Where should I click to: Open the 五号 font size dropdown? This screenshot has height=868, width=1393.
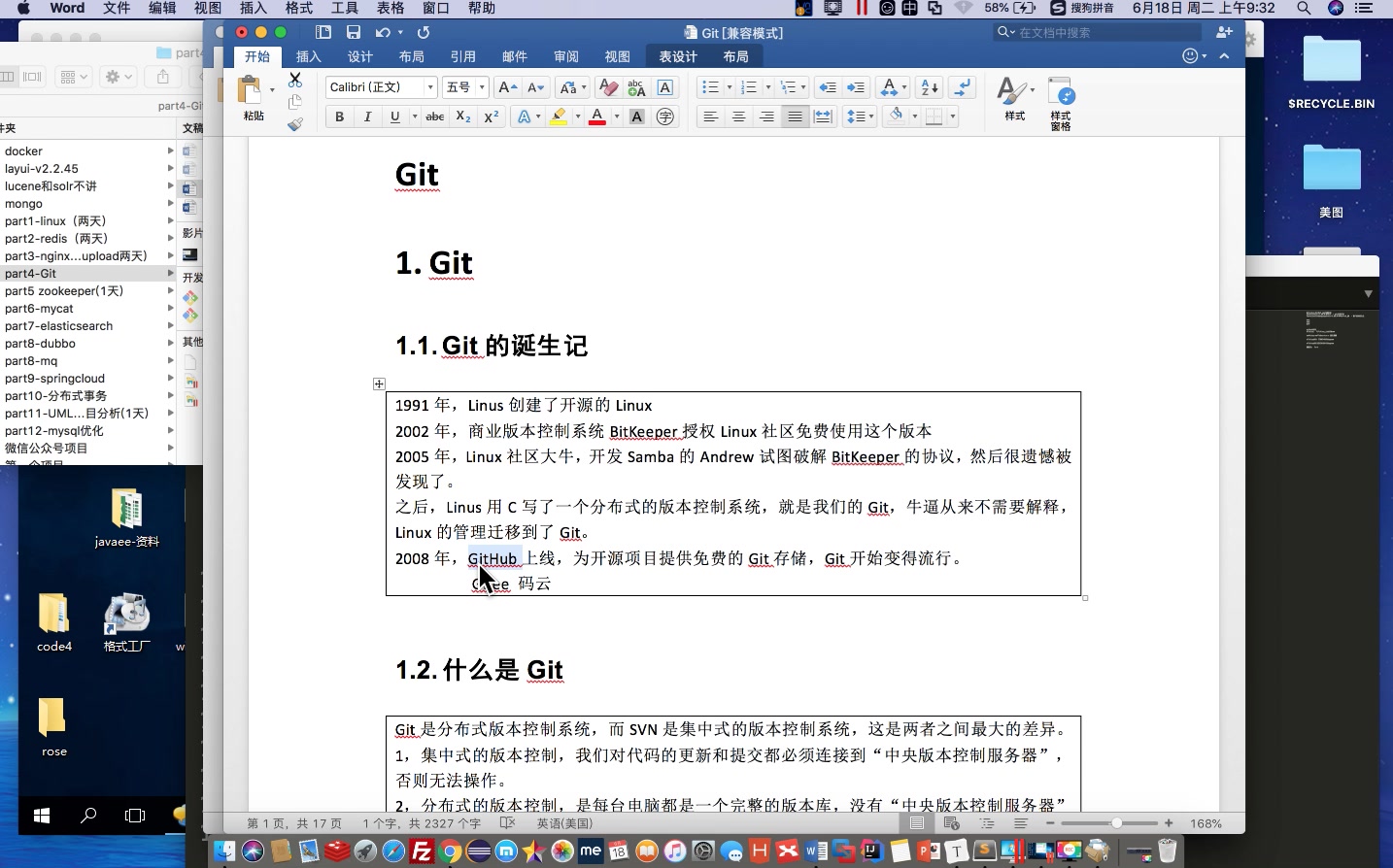[482, 87]
